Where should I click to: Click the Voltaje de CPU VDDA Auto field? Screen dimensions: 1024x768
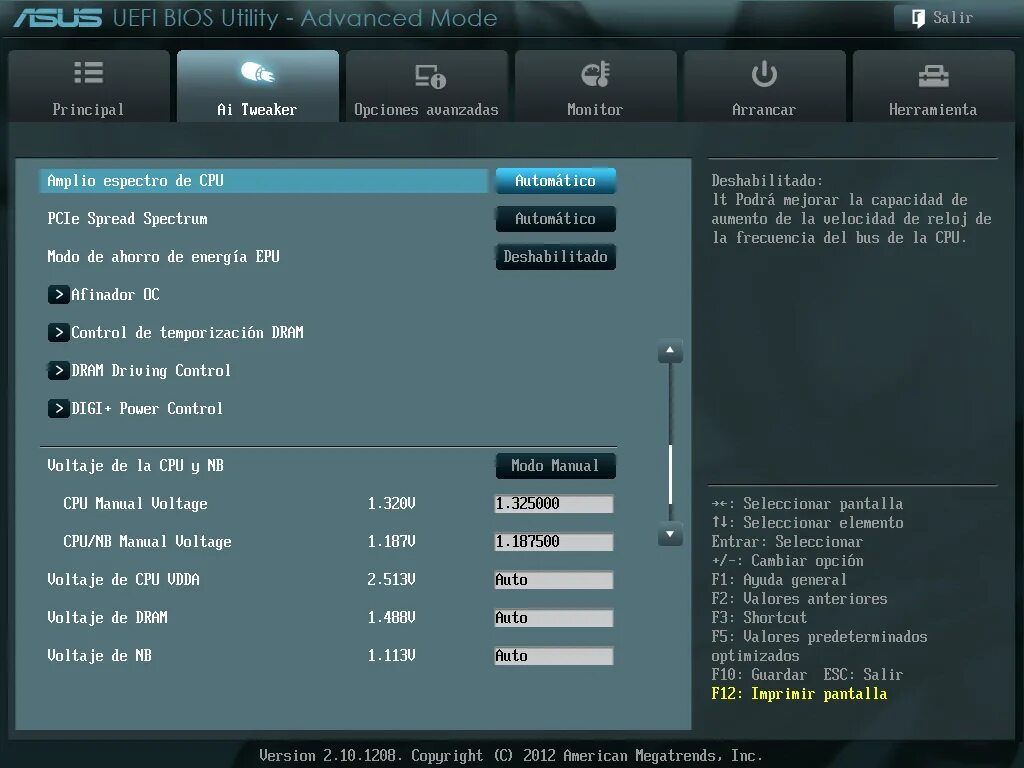554,579
